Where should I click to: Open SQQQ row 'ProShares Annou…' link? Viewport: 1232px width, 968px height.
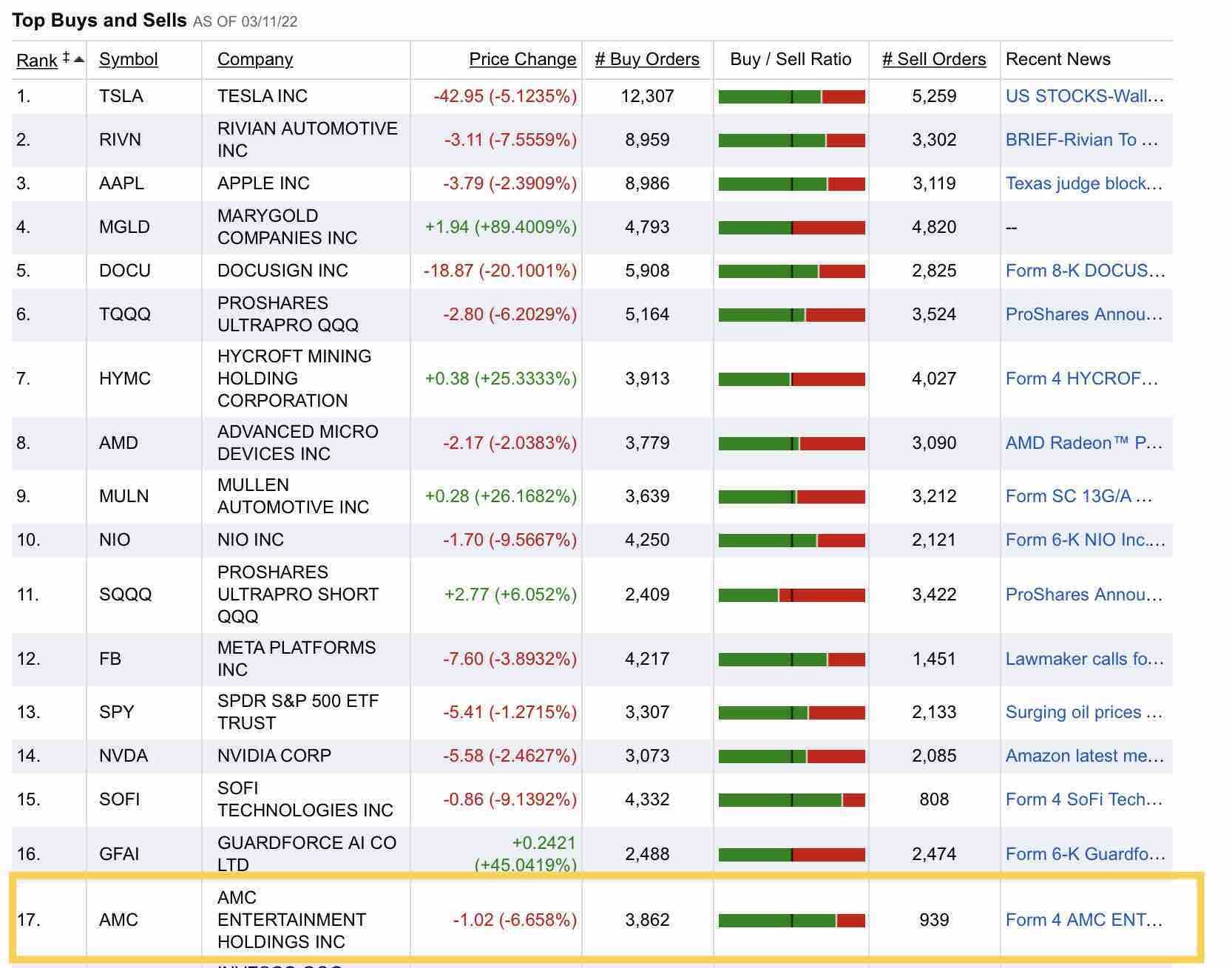point(1083,595)
